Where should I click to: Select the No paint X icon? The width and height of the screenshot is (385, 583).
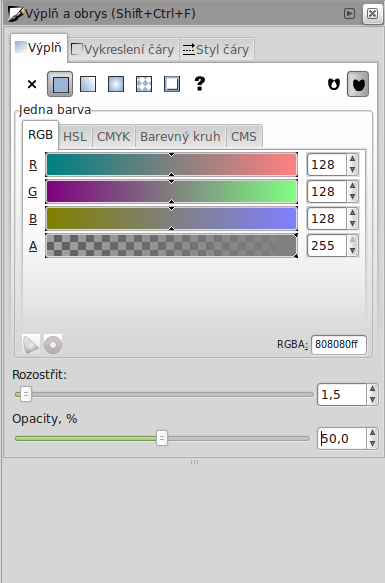point(32,84)
